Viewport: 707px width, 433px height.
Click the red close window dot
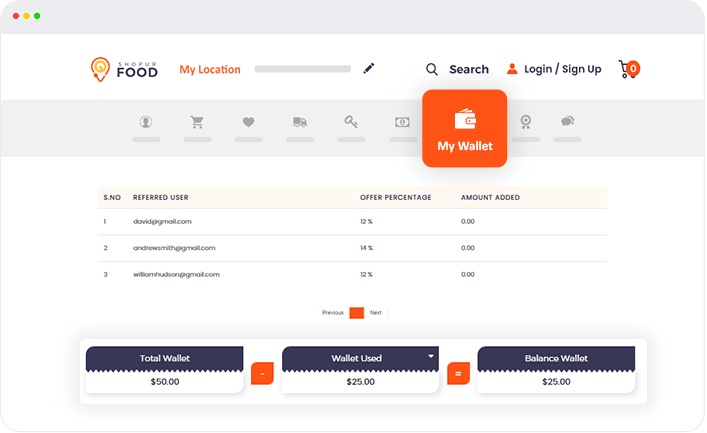[x=16, y=16]
